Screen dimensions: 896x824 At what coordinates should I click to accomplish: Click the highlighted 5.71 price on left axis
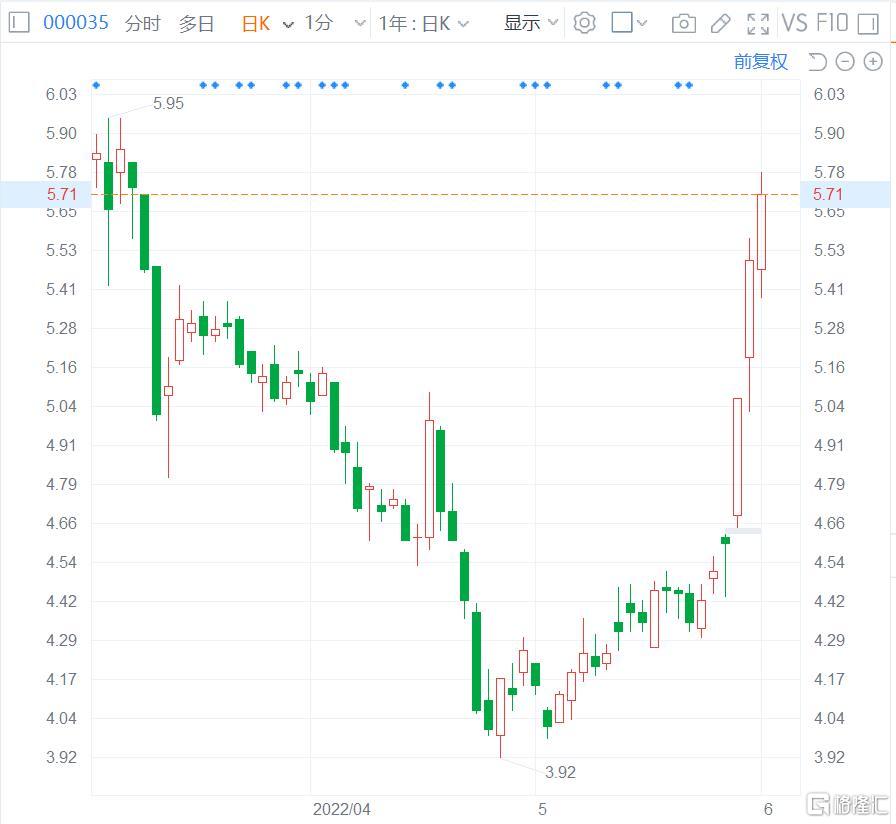tap(61, 194)
